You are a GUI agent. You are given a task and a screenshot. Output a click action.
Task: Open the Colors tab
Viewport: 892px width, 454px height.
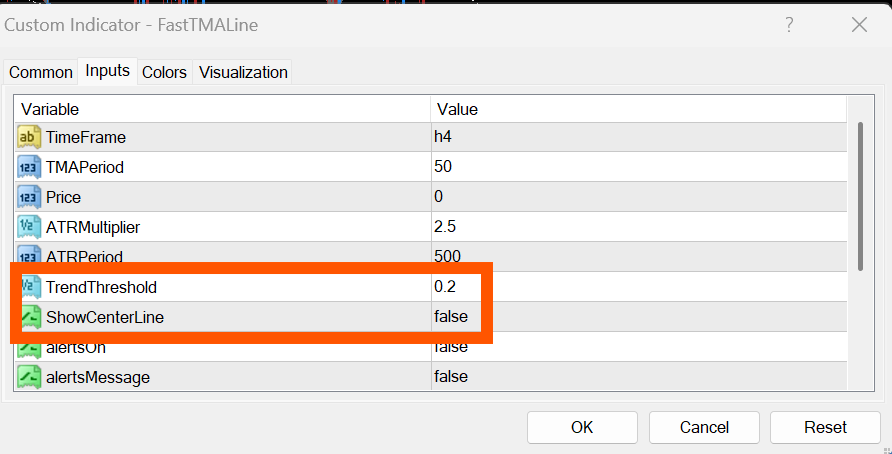(164, 72)
